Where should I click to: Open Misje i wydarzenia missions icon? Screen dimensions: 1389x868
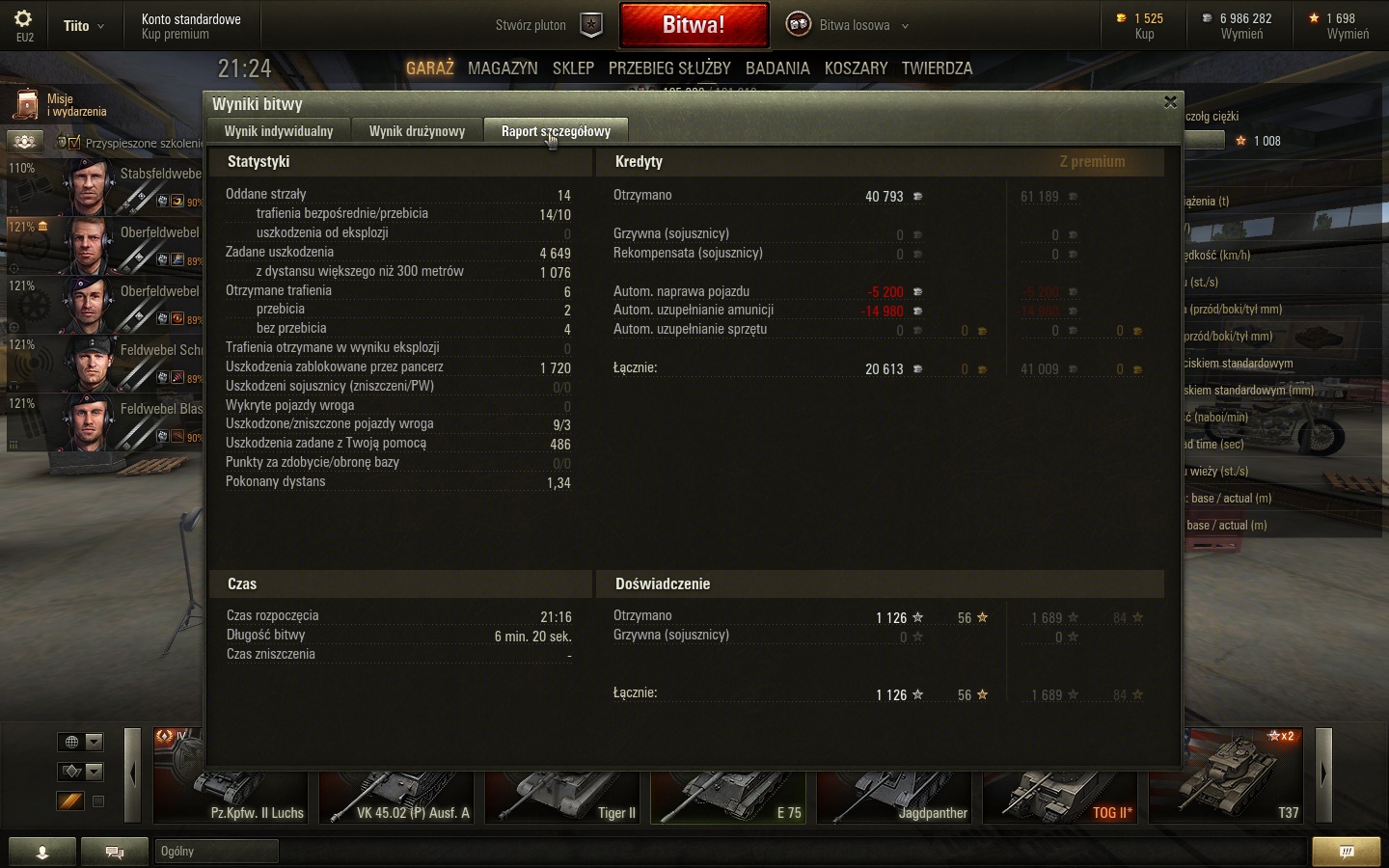(x=25, y=105)
